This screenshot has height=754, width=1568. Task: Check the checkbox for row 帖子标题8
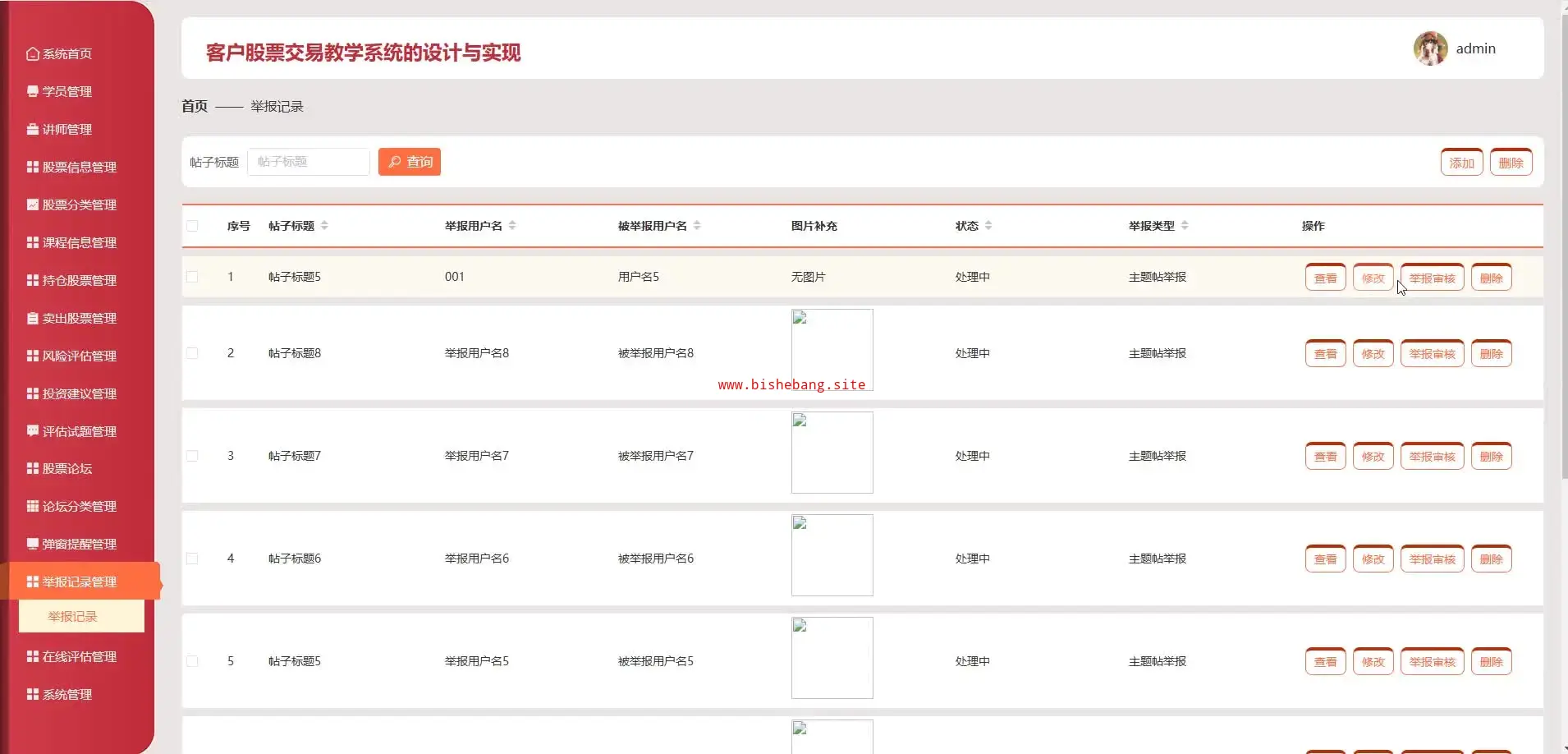(x=192, y=353)
